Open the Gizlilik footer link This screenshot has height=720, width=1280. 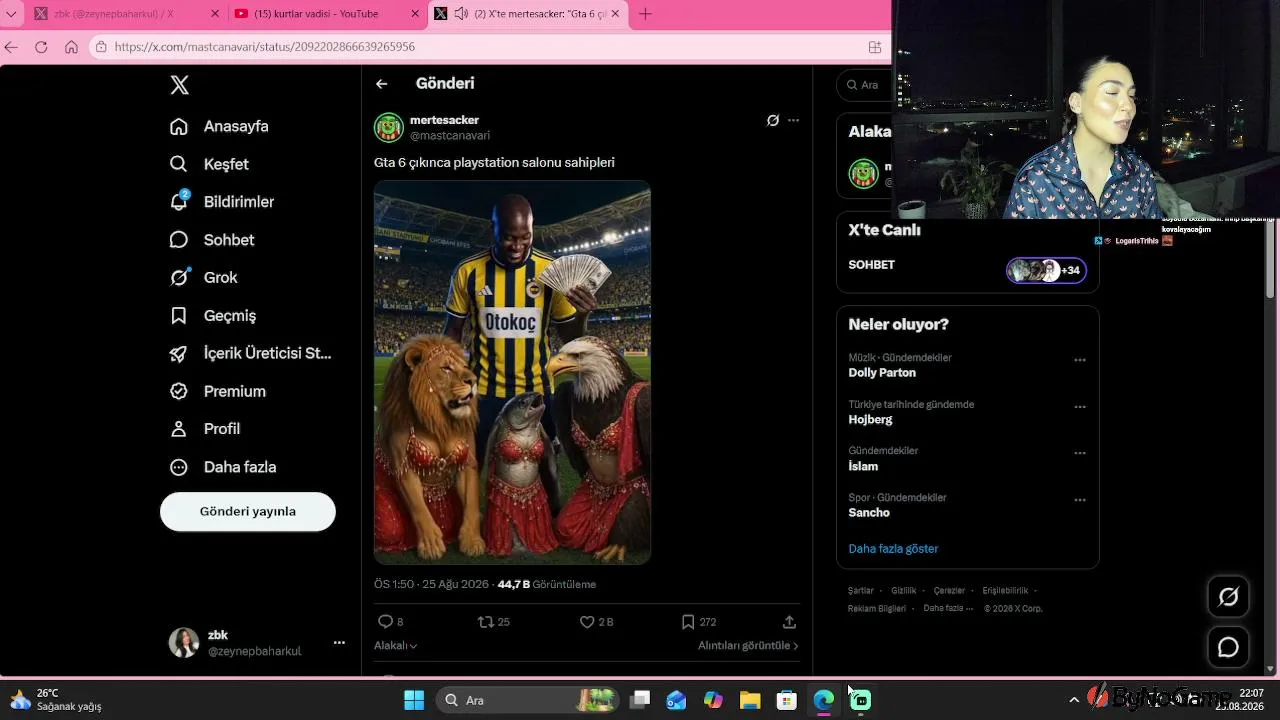(904, 591)
